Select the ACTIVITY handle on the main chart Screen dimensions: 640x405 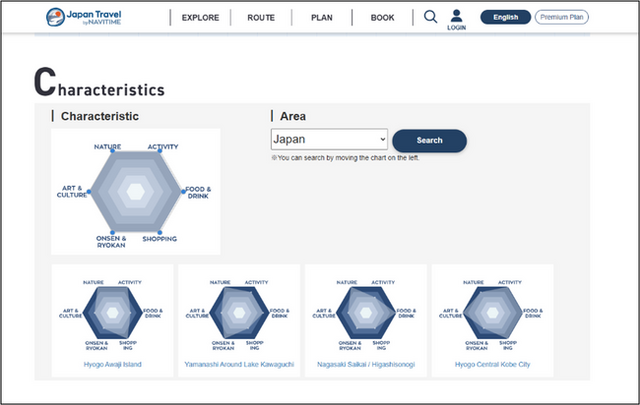pyautogui.click(x=160, y=151)
